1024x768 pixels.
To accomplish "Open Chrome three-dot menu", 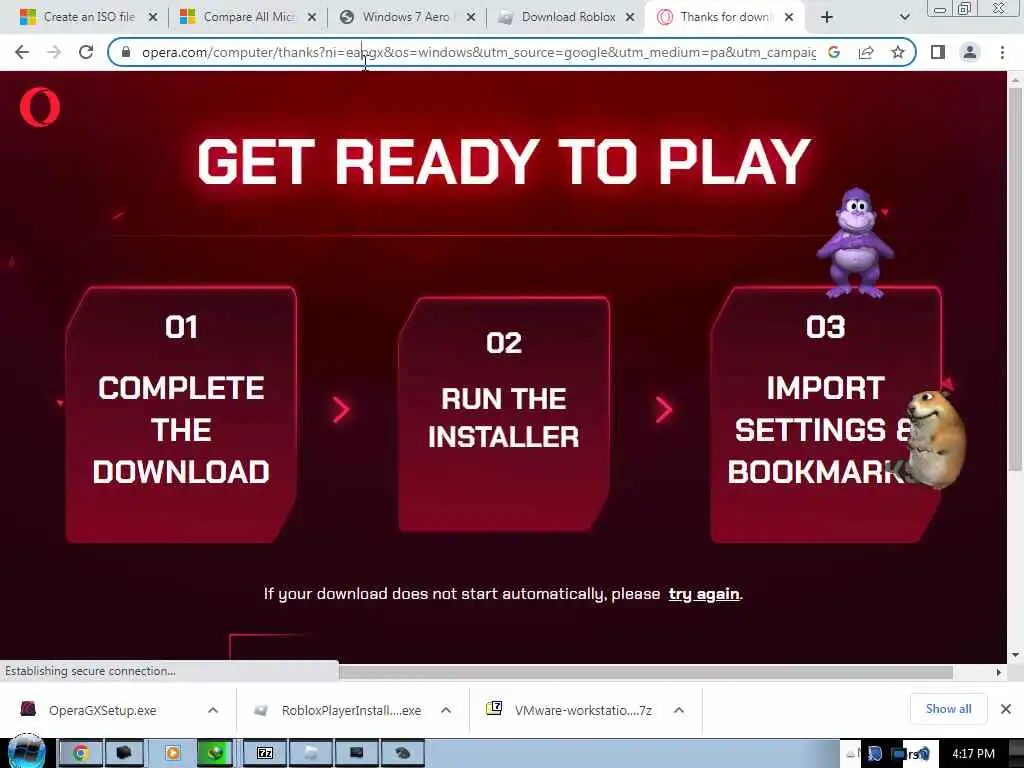I will click(1002, 52).
